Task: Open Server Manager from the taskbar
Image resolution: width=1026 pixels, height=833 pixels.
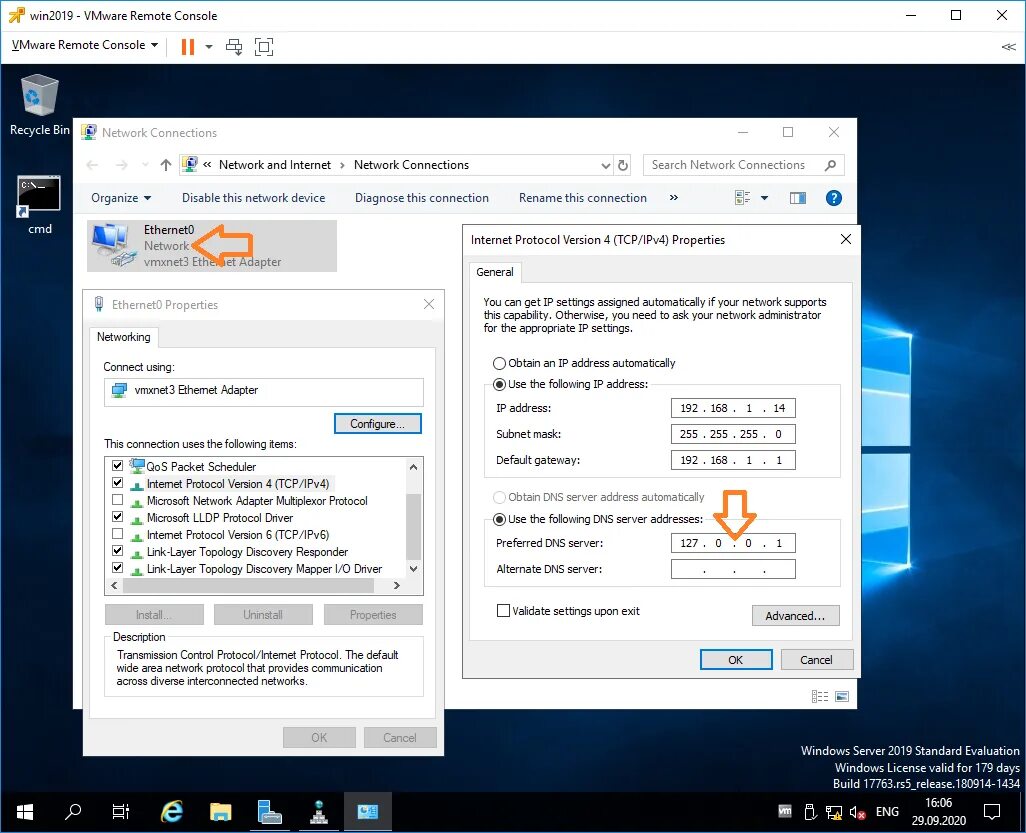Action: point(270,812)
